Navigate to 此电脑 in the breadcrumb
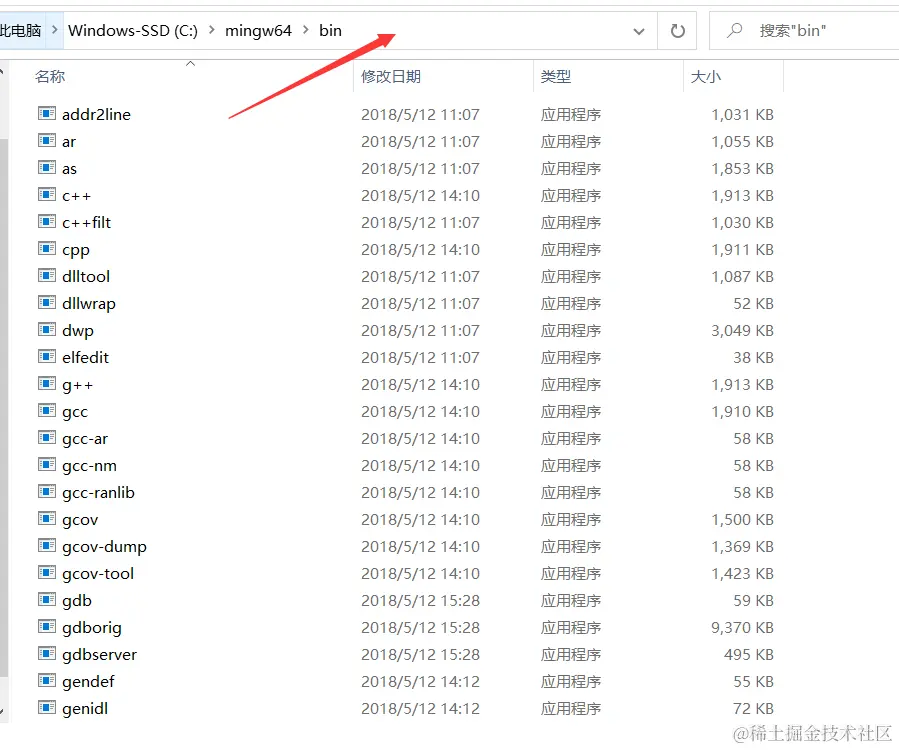 coord(22,30)
